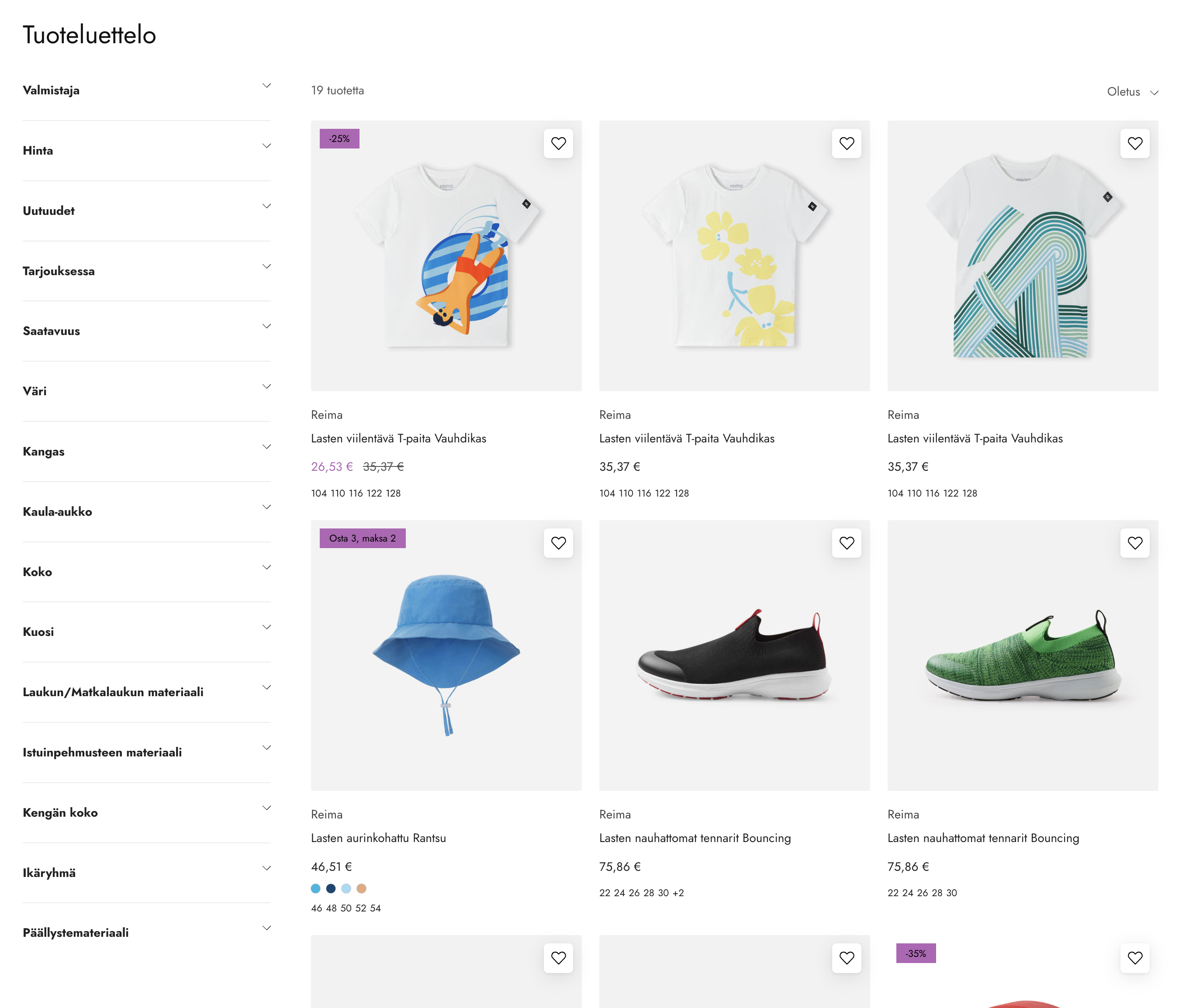Viewport: 1196px width, 1008px height.
Task: Open the Kengän koko filter
Action: (x=147, y=813)
